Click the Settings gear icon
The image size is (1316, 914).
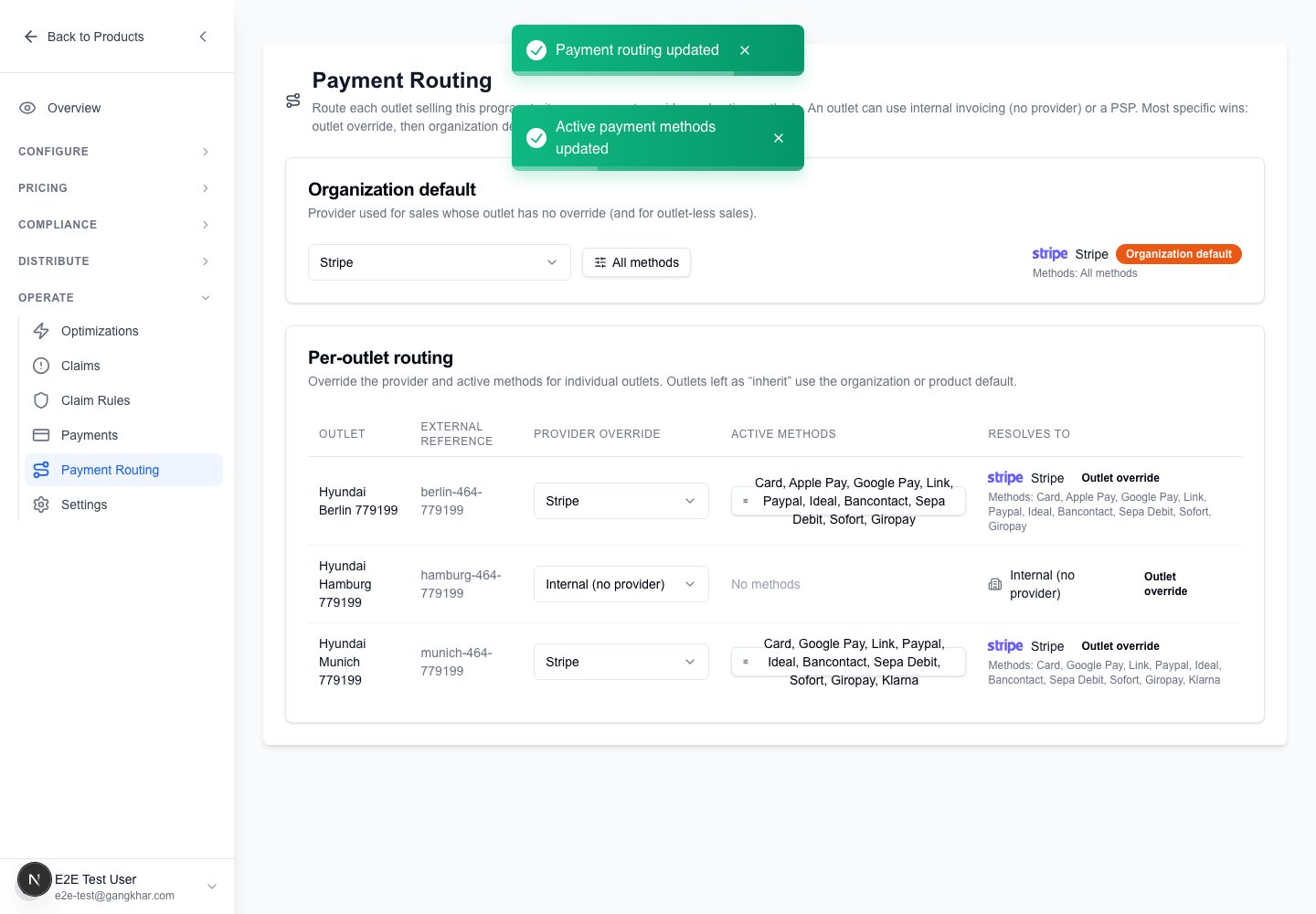[41, 505]
